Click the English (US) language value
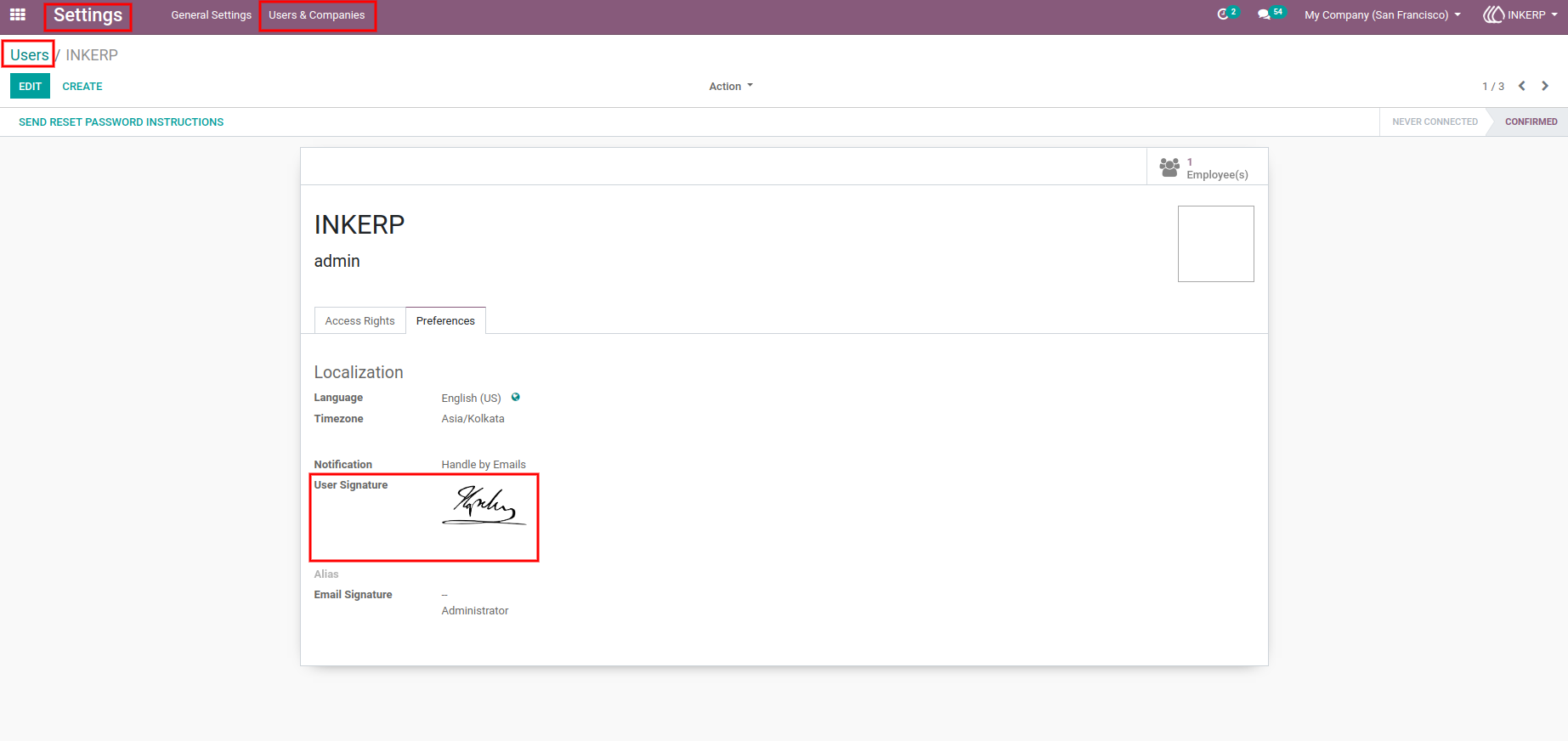The width and height of the screenshot is (1568, 741). (x=471, y=398)
